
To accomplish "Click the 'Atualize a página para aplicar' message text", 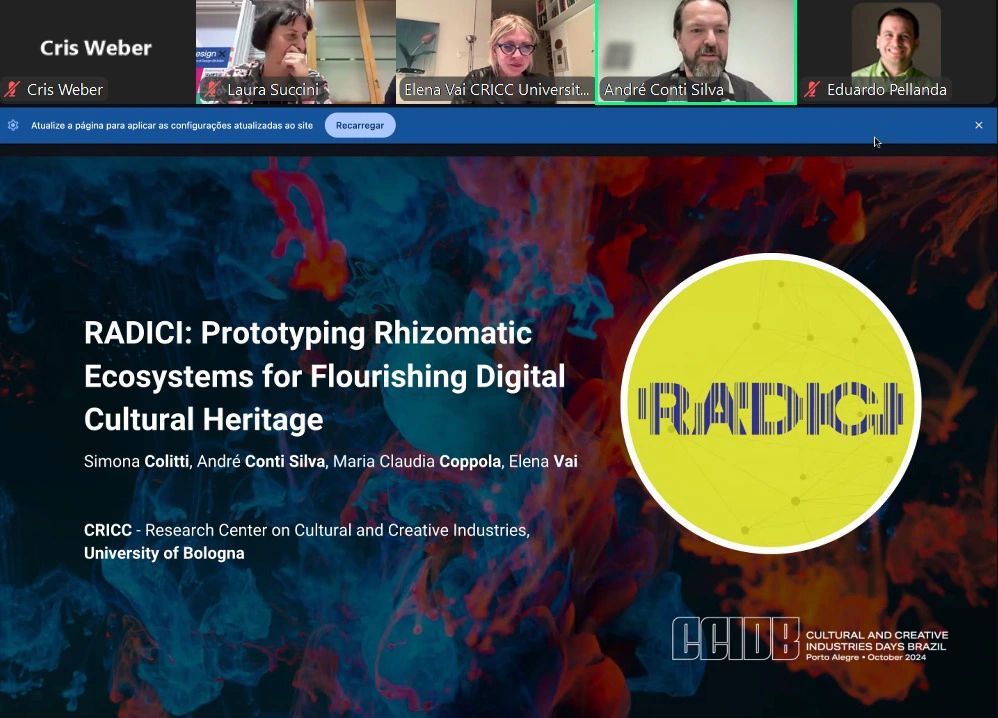I will click(x=172, y=125).
